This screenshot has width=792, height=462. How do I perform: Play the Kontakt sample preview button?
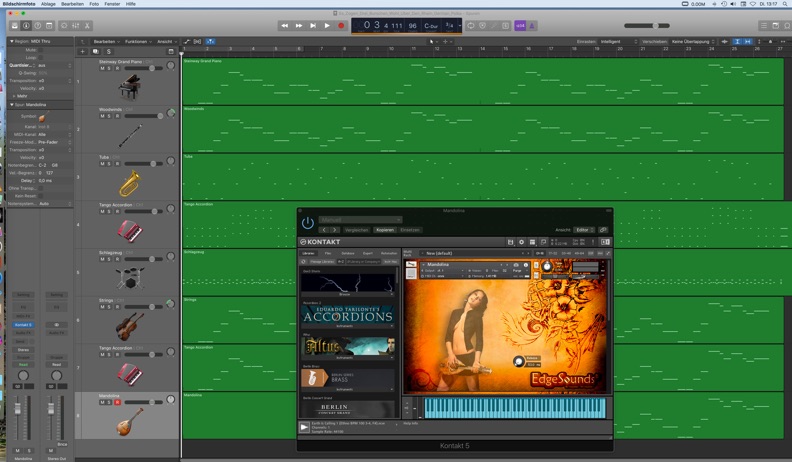coord(304,427)
